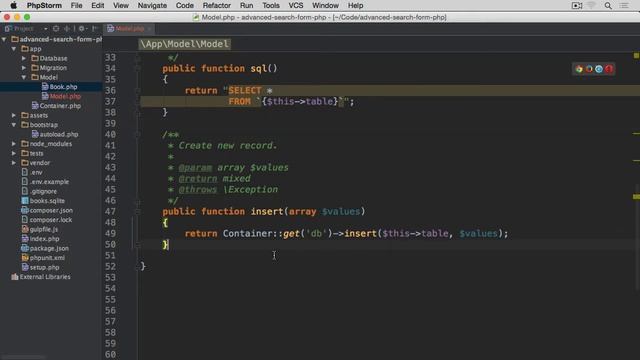Close the Model.php editor tab
Screen dimensions: 640x360
pyautogui.click(x=149, y=29)
